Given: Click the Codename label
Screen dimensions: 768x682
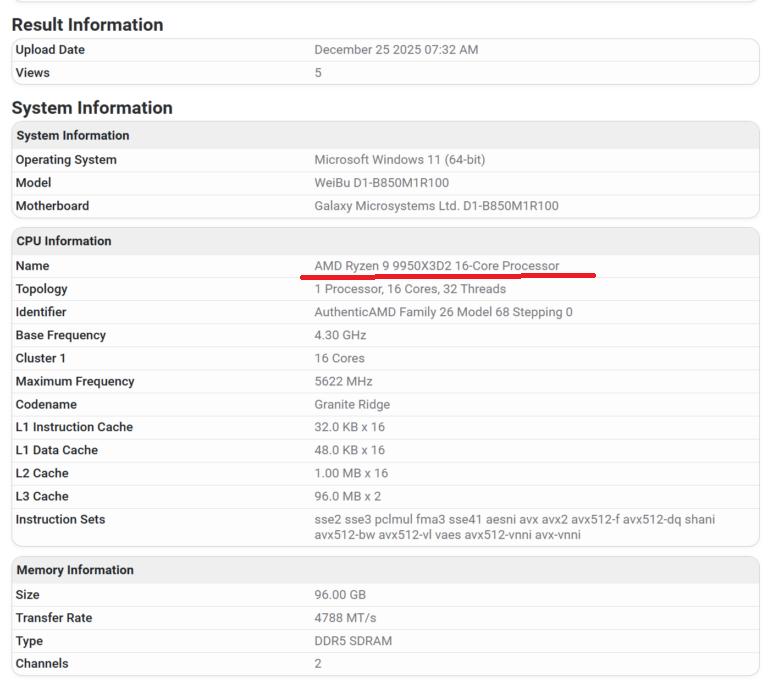Looking at the screenshot, I should pos(46,404).
